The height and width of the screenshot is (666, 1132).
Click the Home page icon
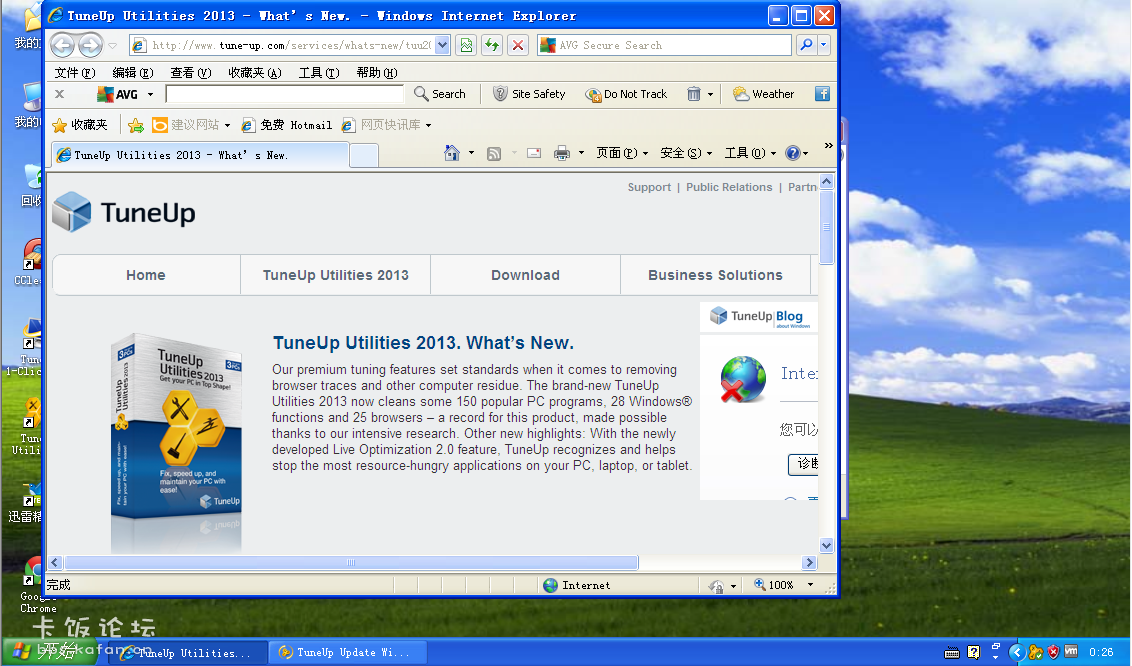[452, 153]
